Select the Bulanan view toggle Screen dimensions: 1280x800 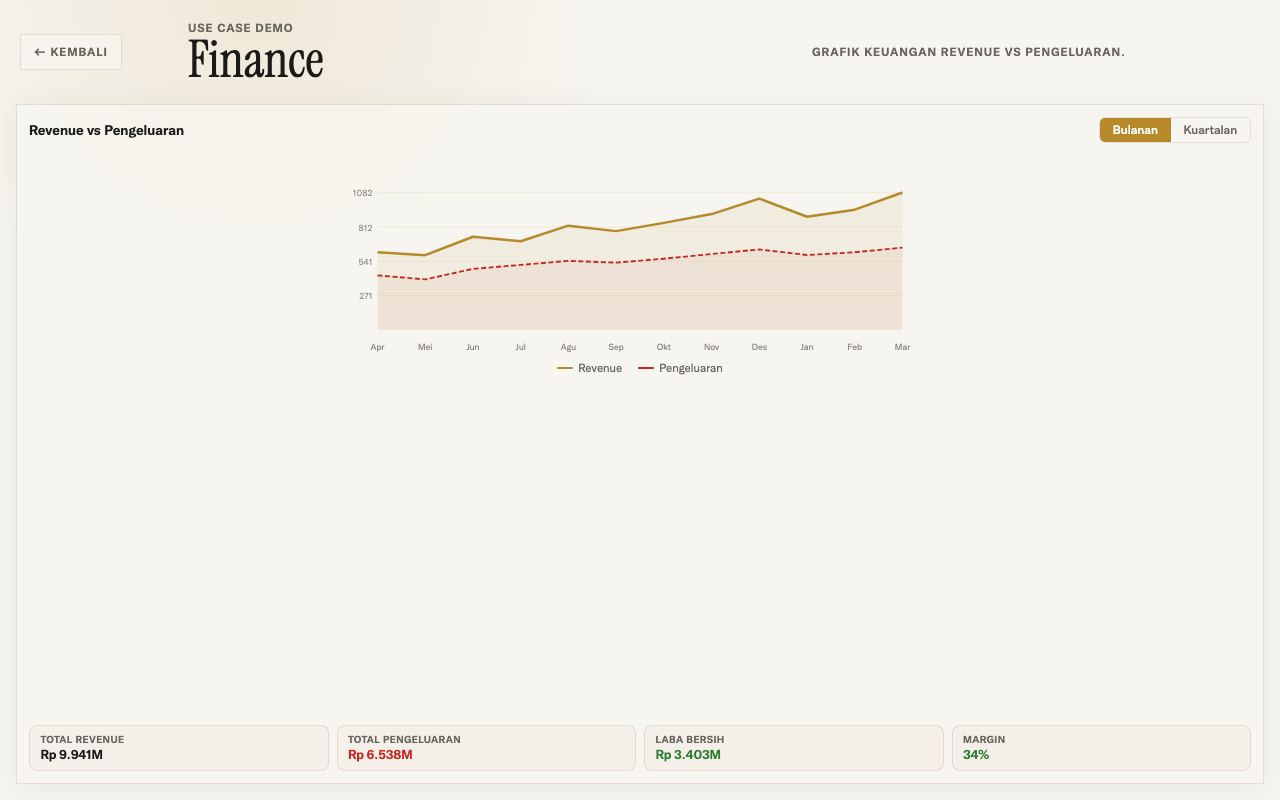pos(1135,130)
